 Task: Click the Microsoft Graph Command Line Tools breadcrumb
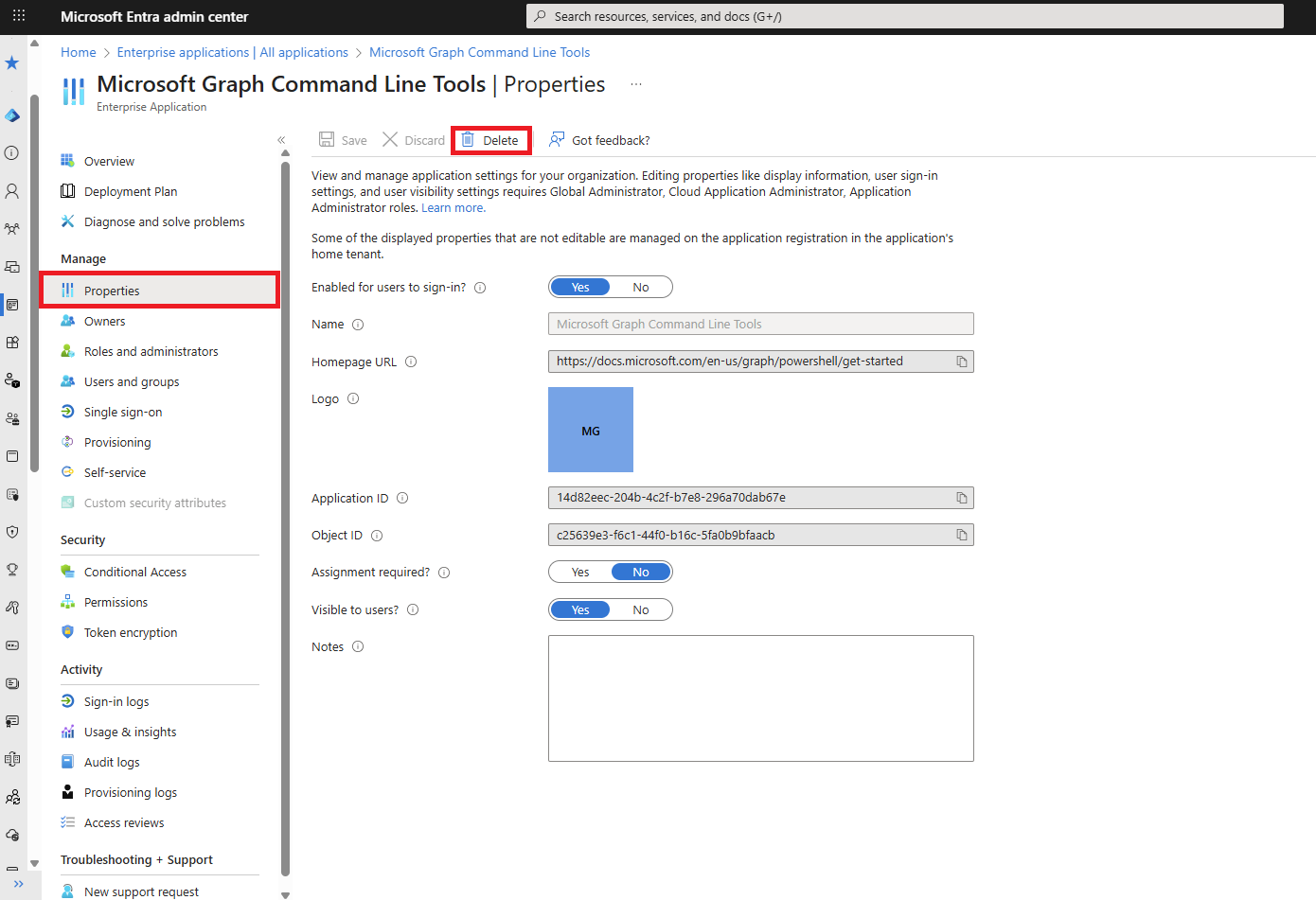click(479, 52)
